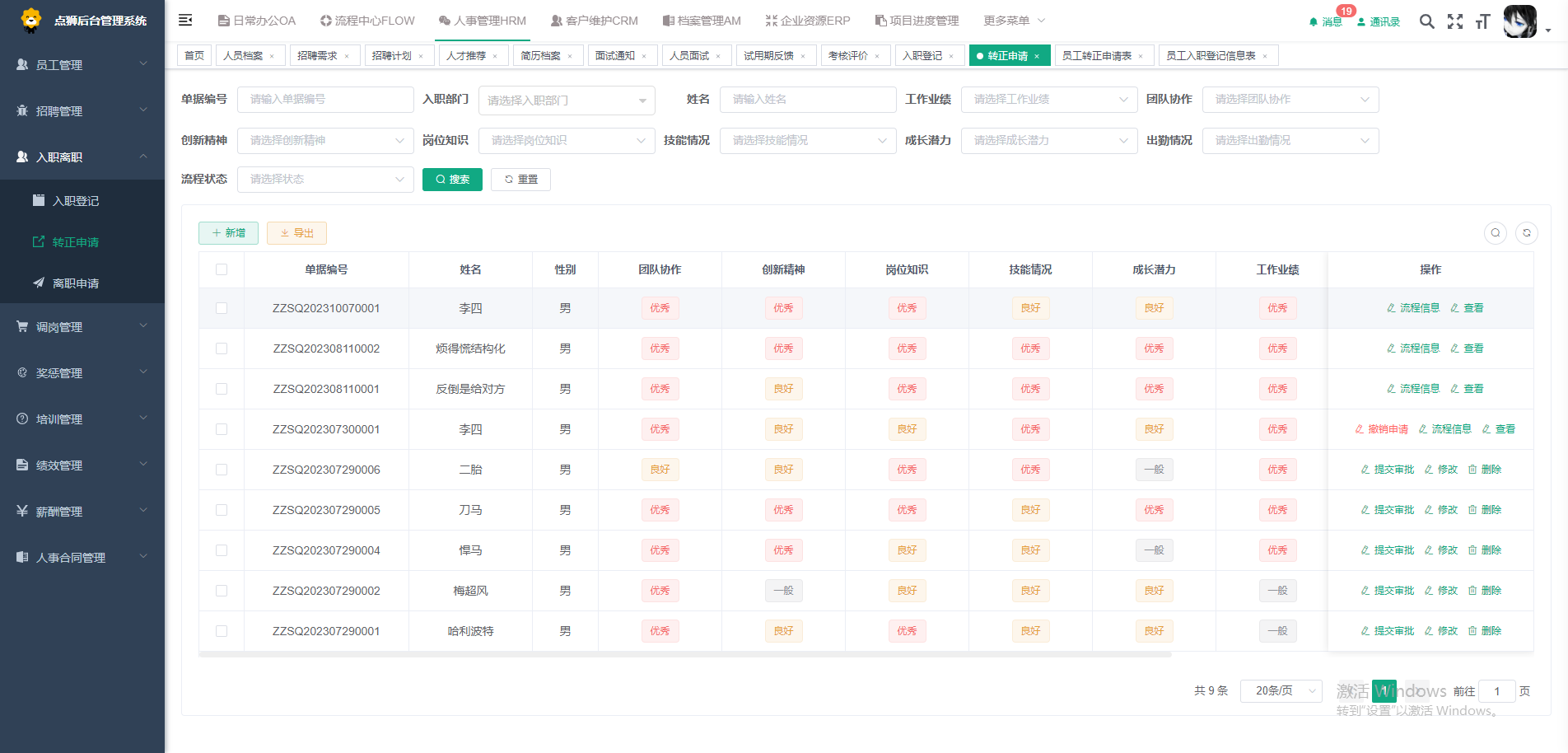
Task: Click 撤销申请 for ZZSQ202307300001
Action: click(x=1382, y=429)
